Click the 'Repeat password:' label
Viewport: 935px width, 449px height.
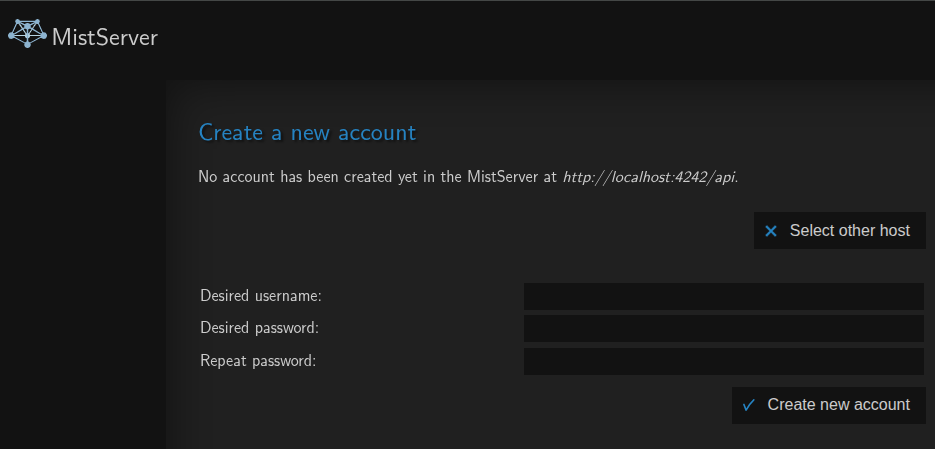pos(258,361)
